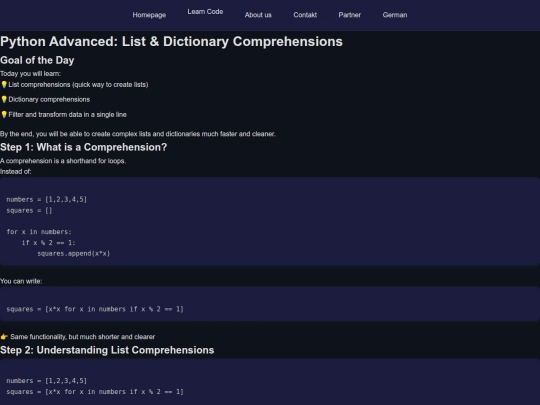Click 'A comprehension is a shorthand for loops.'
Image resolution: width=540 pixels, height=405 pixels.
tap(63, 161)
